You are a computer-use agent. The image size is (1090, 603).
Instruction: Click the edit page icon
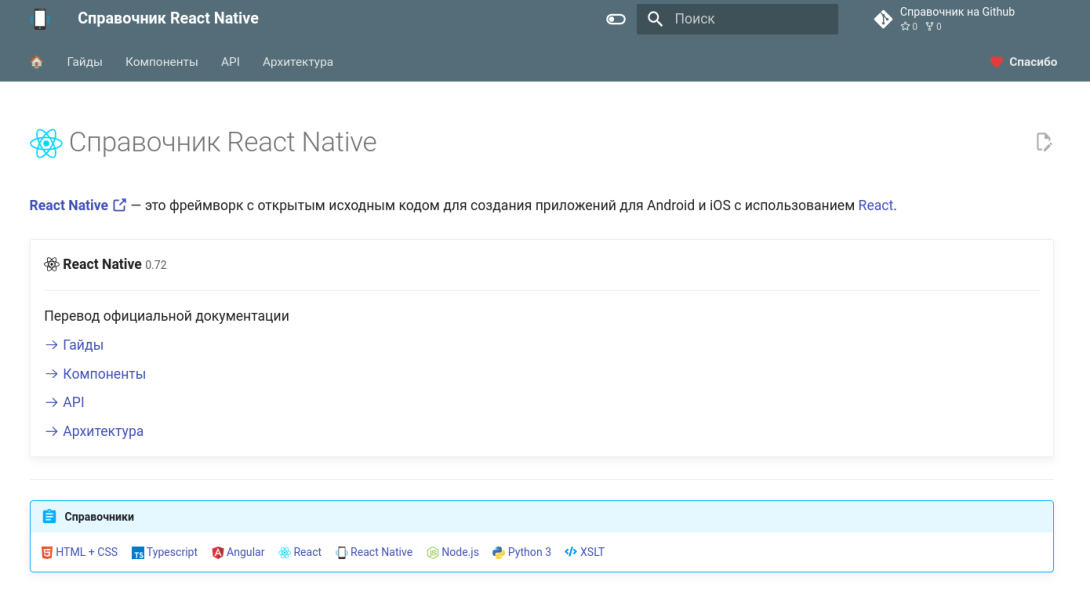[x=1043, y=142]
